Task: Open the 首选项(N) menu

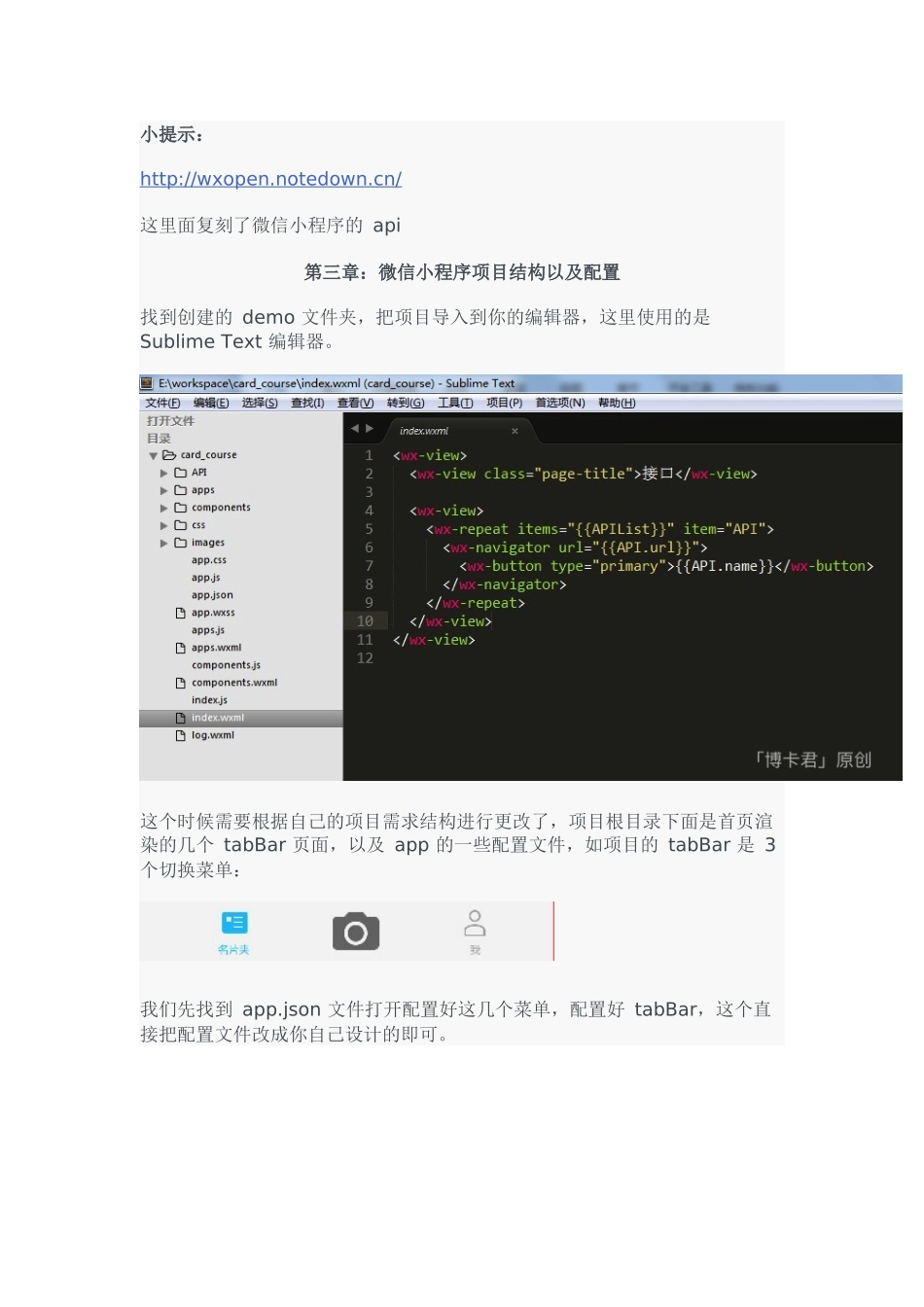Action: [560, 403]
